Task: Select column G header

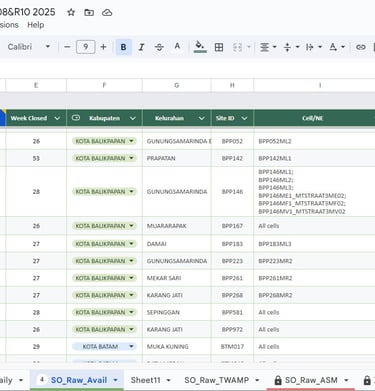Action: point(177,85)
